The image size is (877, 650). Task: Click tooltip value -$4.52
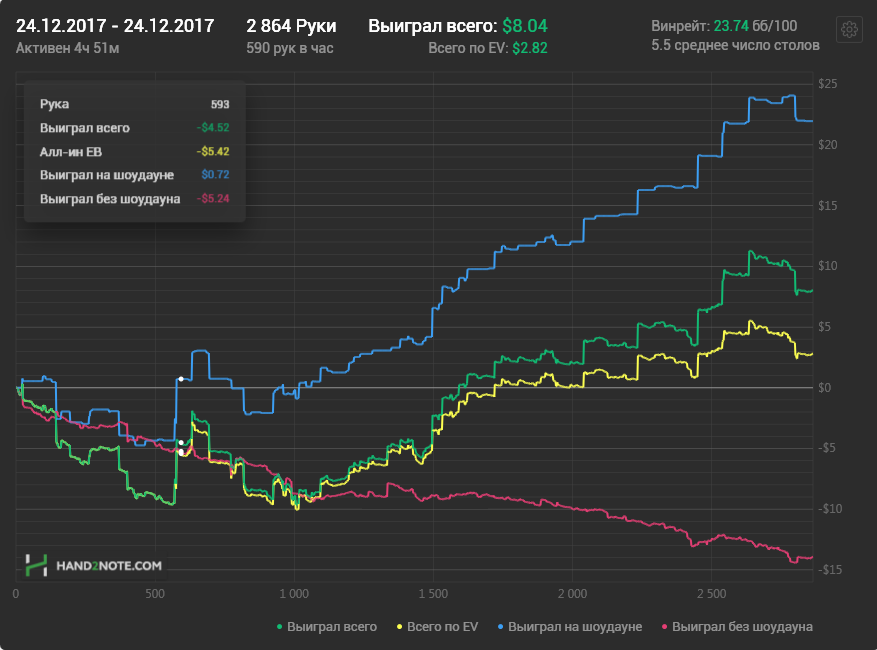pyautogui.click(x=213, y=128)
